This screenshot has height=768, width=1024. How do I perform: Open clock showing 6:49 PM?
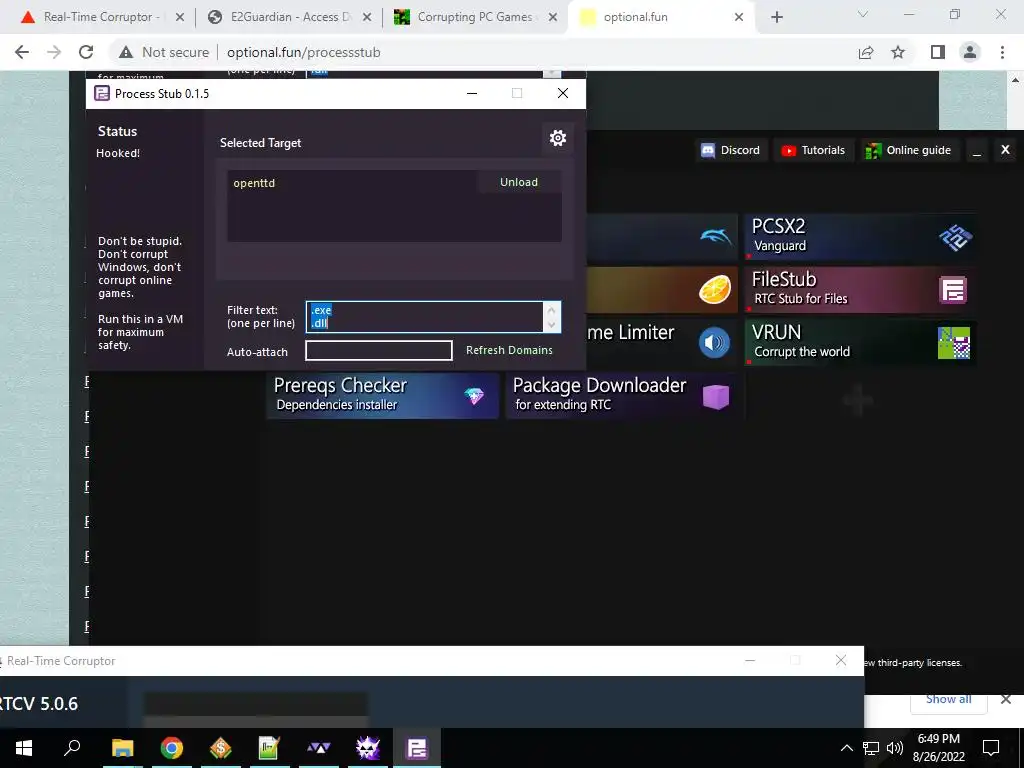pyautogui.click(x=938, y=748)
